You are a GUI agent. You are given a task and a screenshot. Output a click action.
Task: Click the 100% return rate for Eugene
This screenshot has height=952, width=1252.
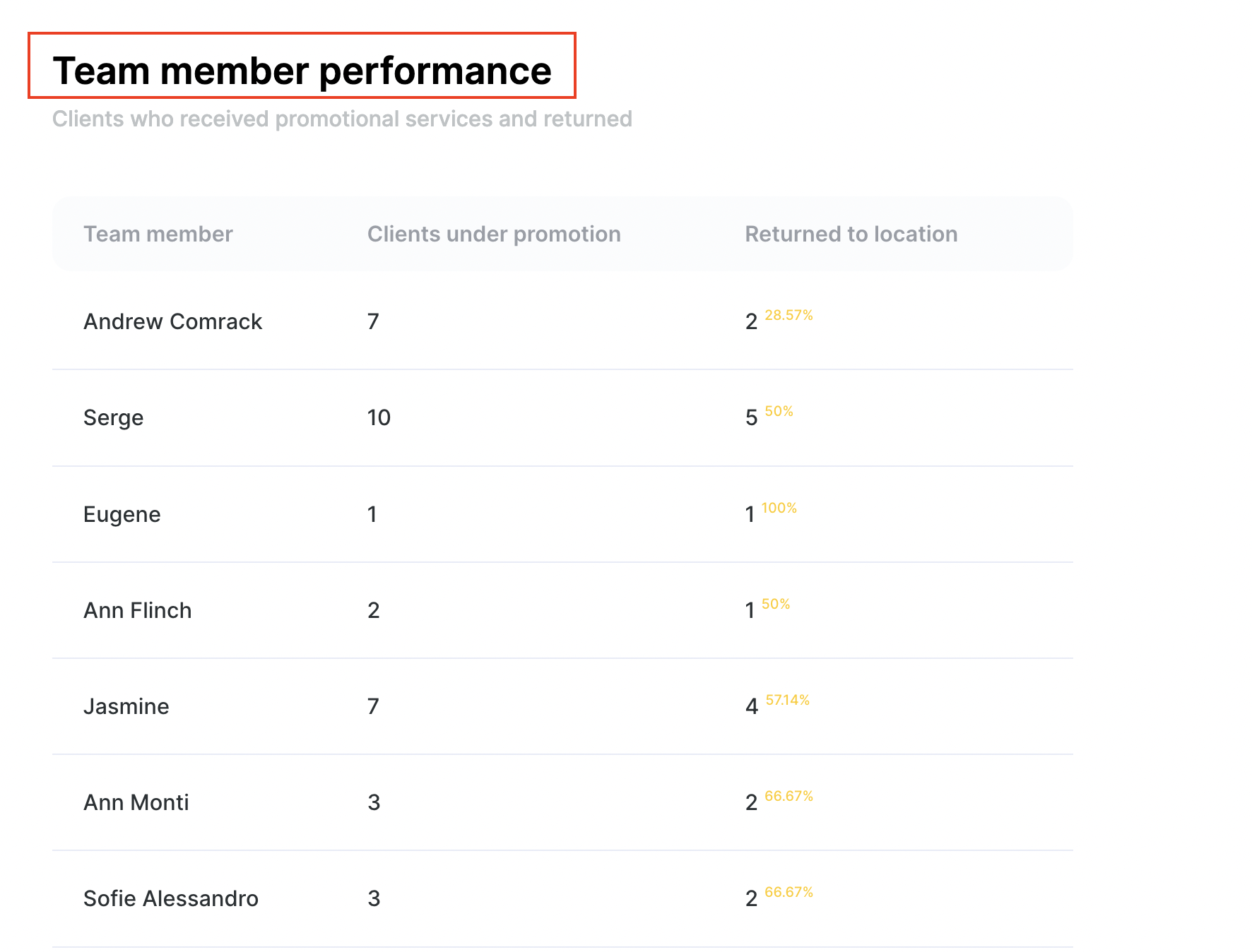click(779, 508)
